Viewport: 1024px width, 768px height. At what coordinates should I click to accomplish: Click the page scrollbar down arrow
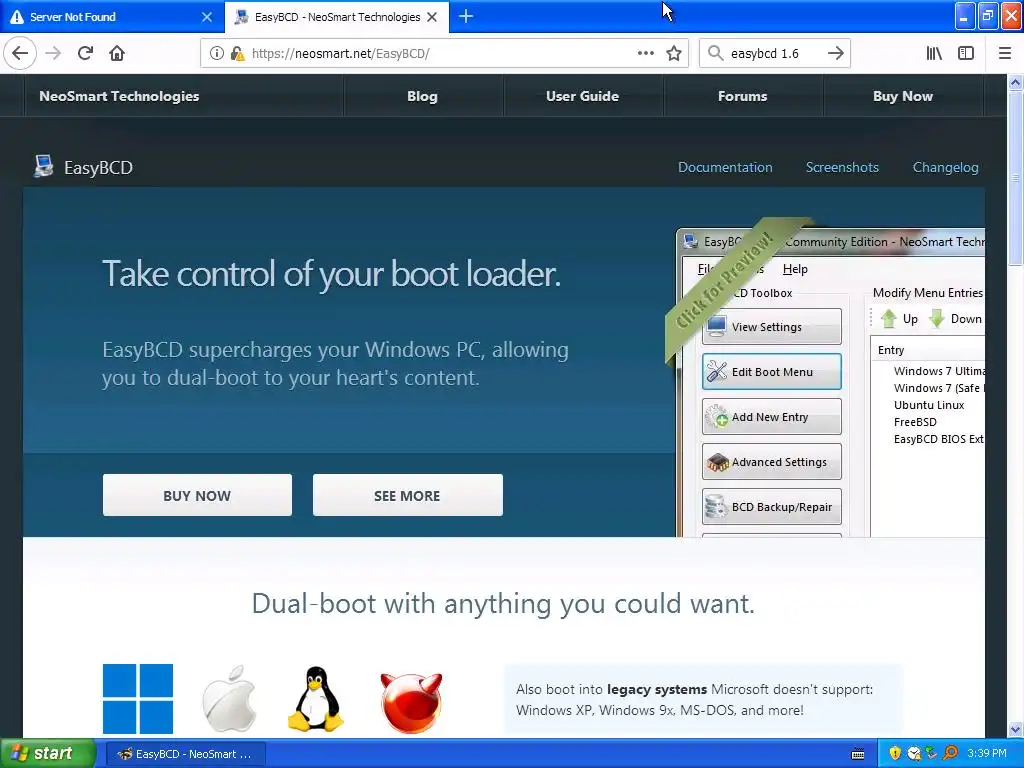pos(1015,729)
